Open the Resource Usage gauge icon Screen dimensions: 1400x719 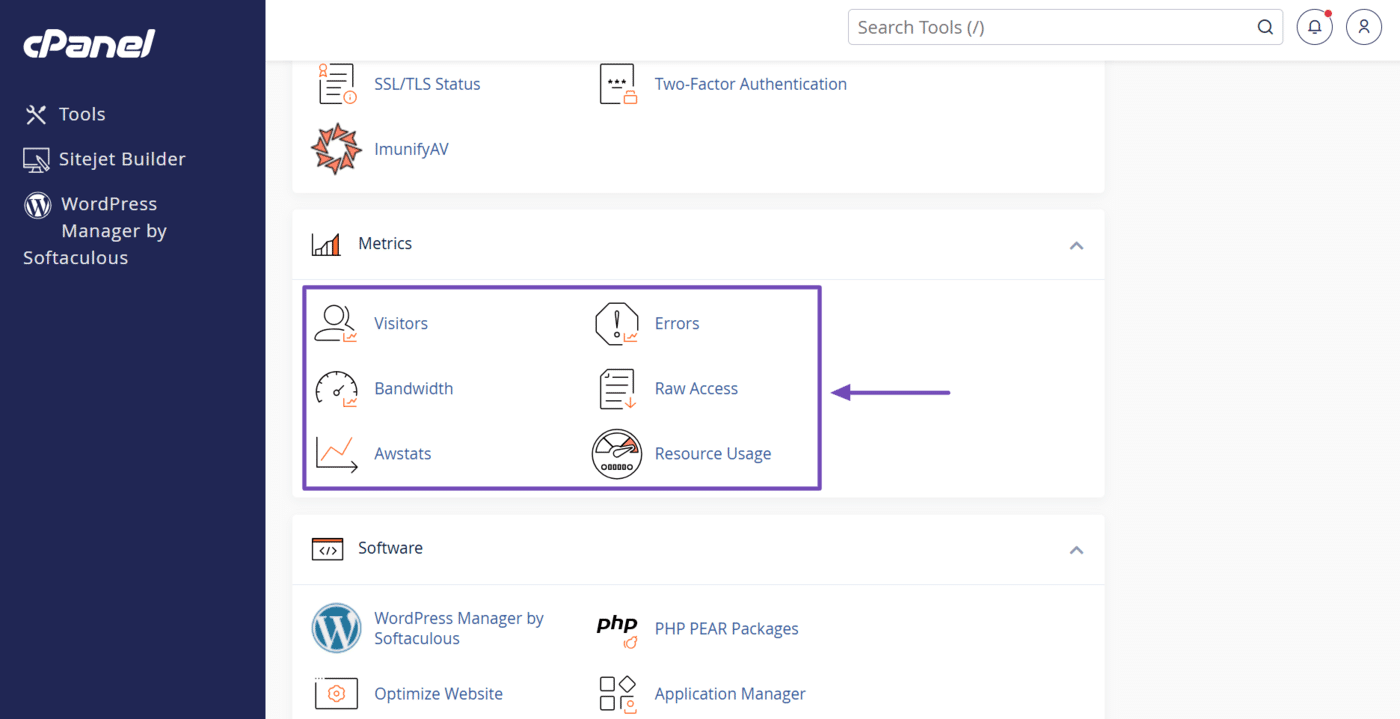point(616,454)
